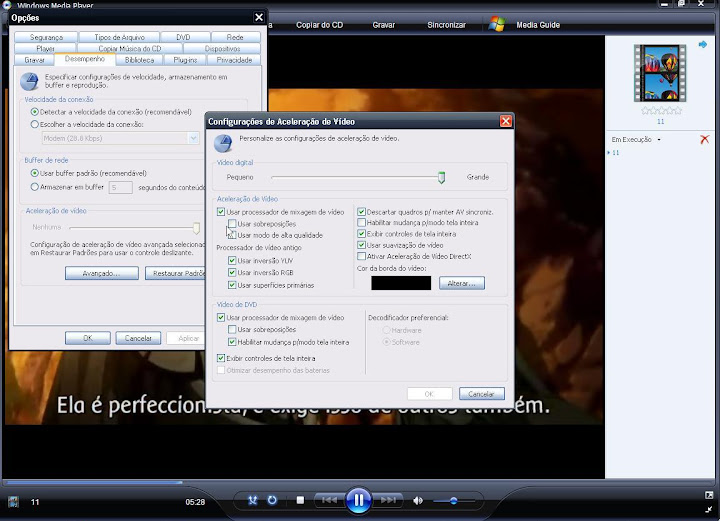Enable Usar sobreposições in Vídeo de DVD
The image size is (720, 521).
[232, 329]
